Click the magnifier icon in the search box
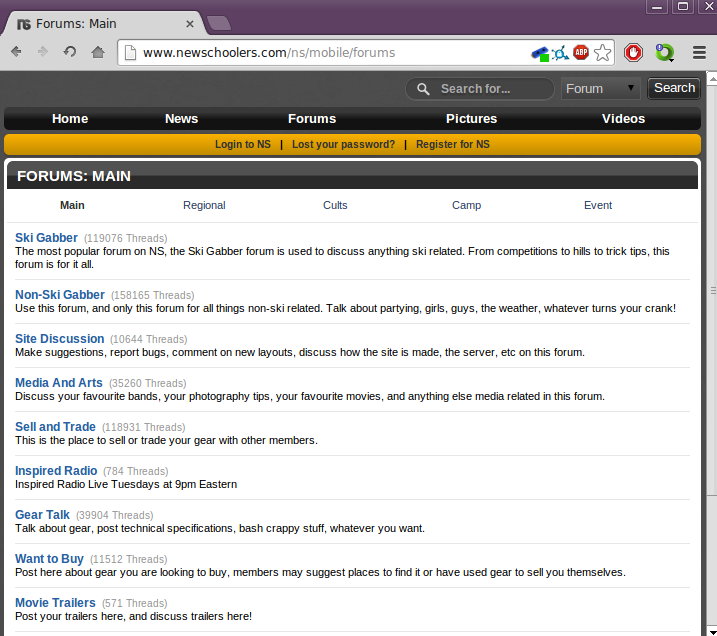Image resolution: width=717 pixels, height=636 pixels. tap(423, 89)
